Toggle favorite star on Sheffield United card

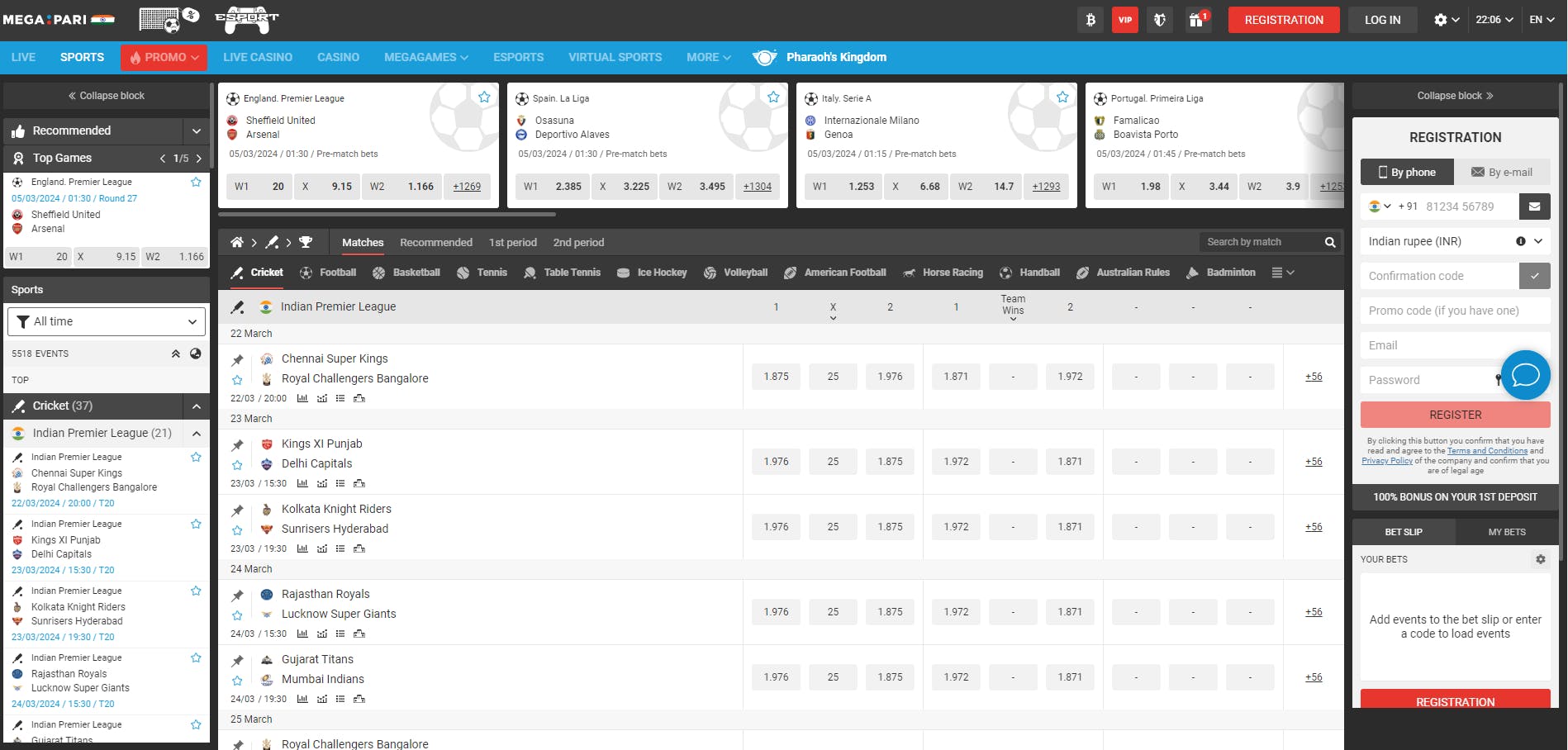[484, 97]
